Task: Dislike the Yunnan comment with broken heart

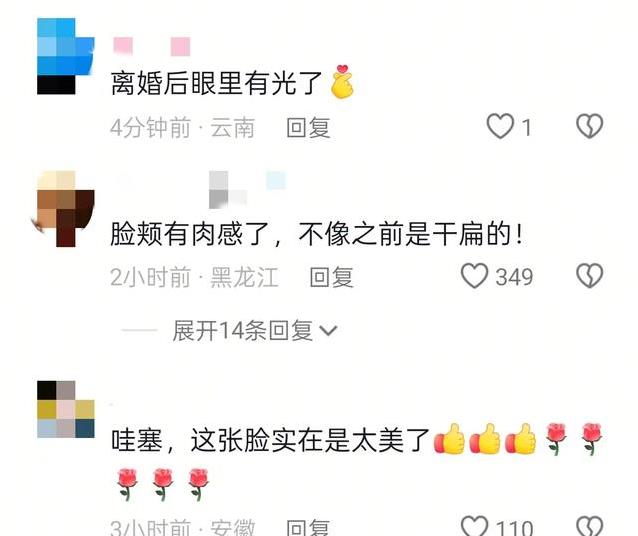Action: (x=590, y=126)
